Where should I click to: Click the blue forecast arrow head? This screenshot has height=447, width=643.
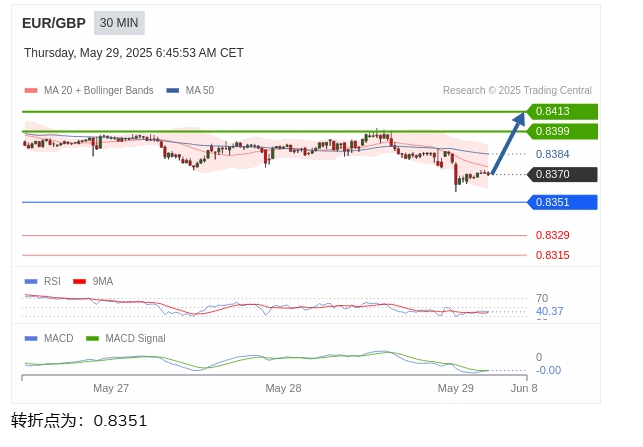[x=520, y=119]
